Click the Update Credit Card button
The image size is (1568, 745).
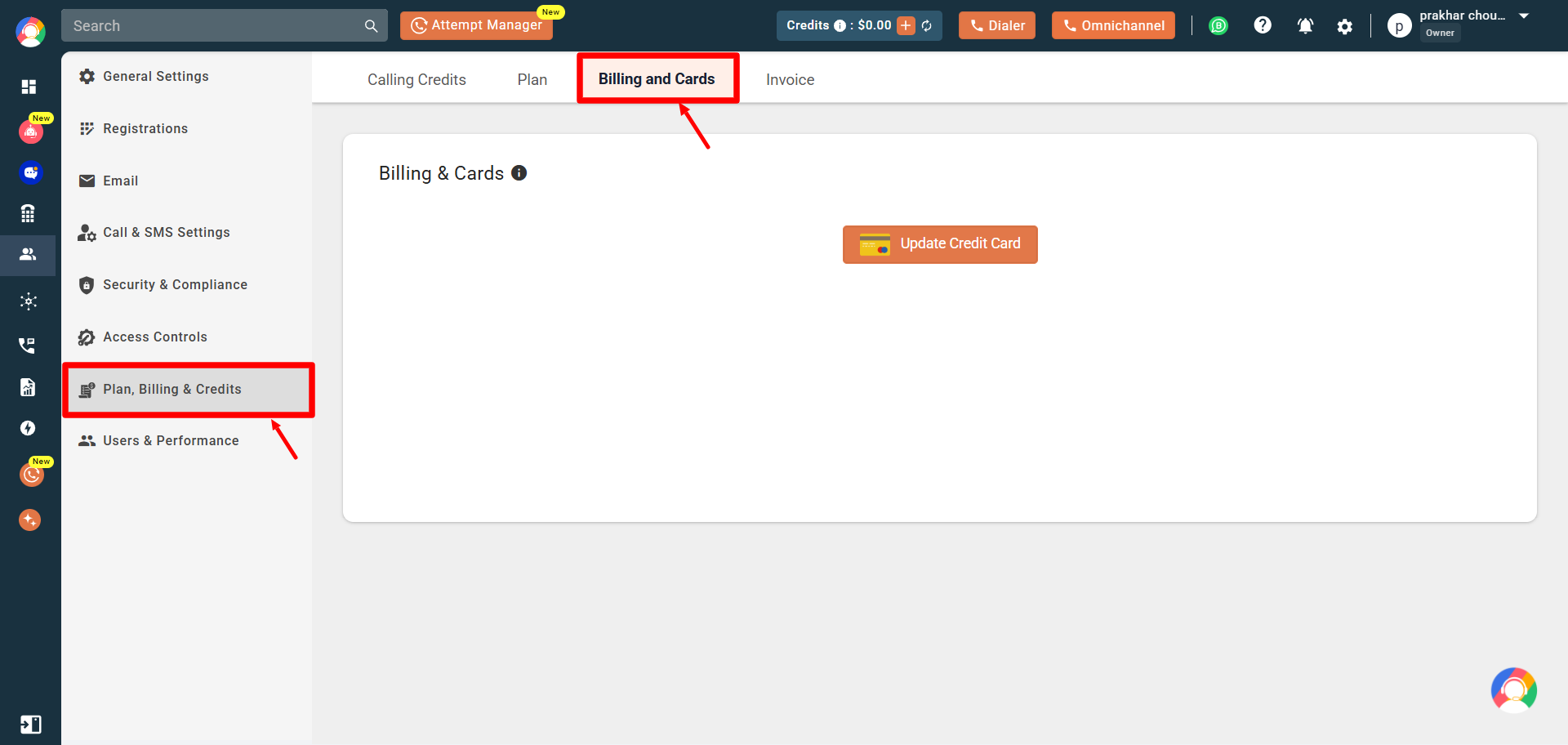[940, 244]
